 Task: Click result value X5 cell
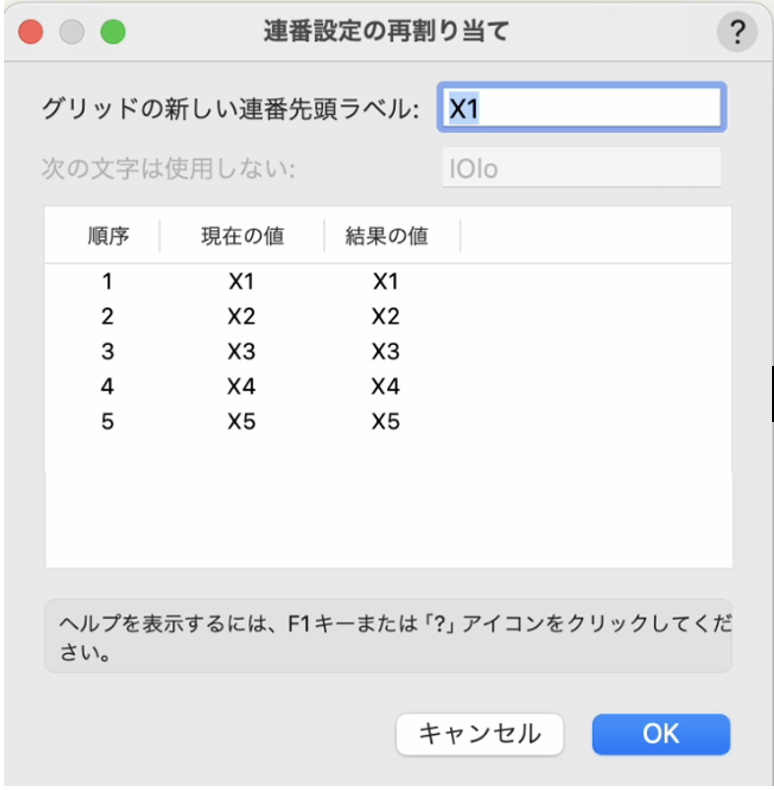pos(386,421)
